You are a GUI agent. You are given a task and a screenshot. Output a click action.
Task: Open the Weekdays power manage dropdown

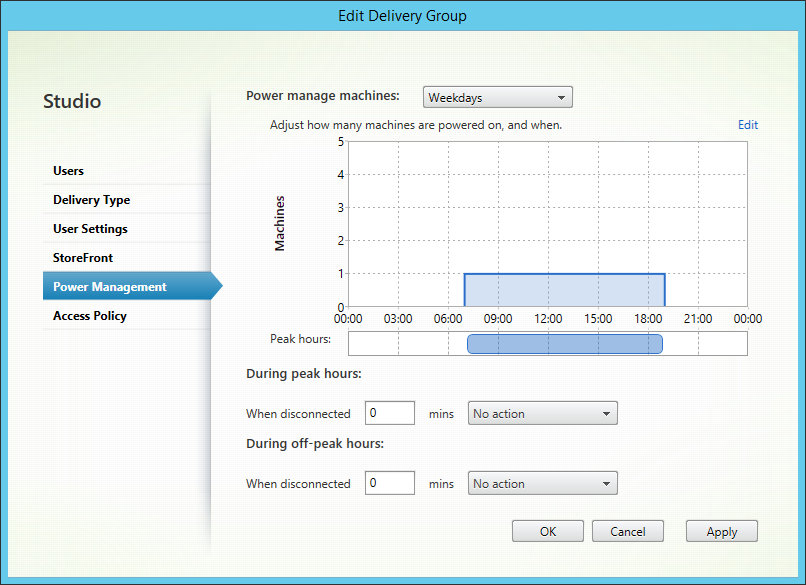(498, 97)
